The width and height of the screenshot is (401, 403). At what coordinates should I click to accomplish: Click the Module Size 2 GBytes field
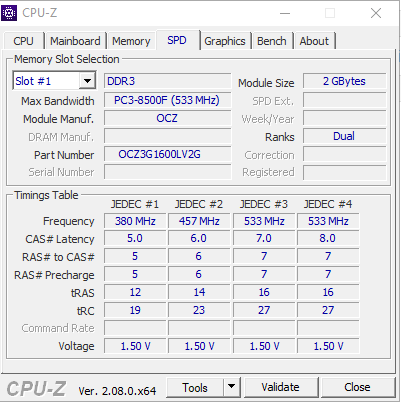(344, 81)
